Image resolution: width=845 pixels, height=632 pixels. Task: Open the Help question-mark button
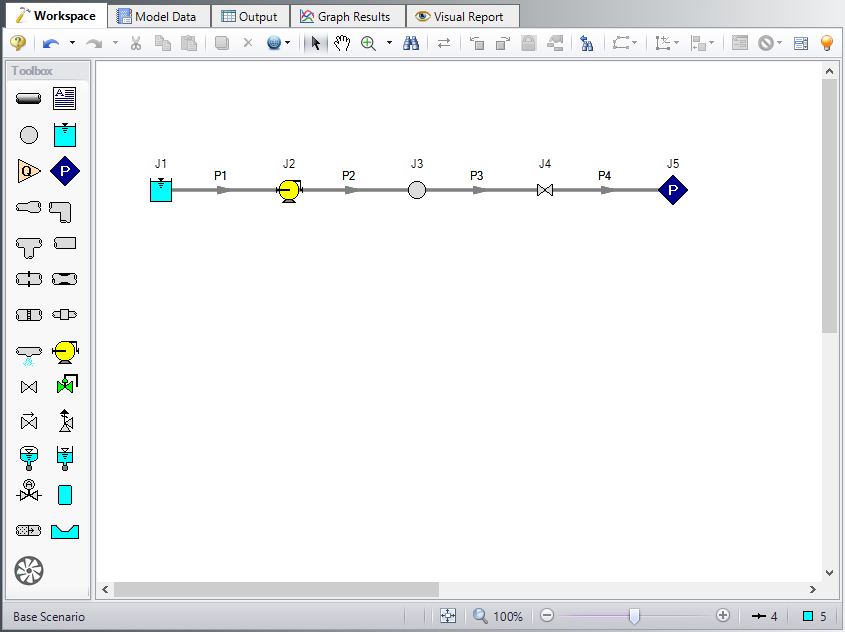tap(18, 43)
